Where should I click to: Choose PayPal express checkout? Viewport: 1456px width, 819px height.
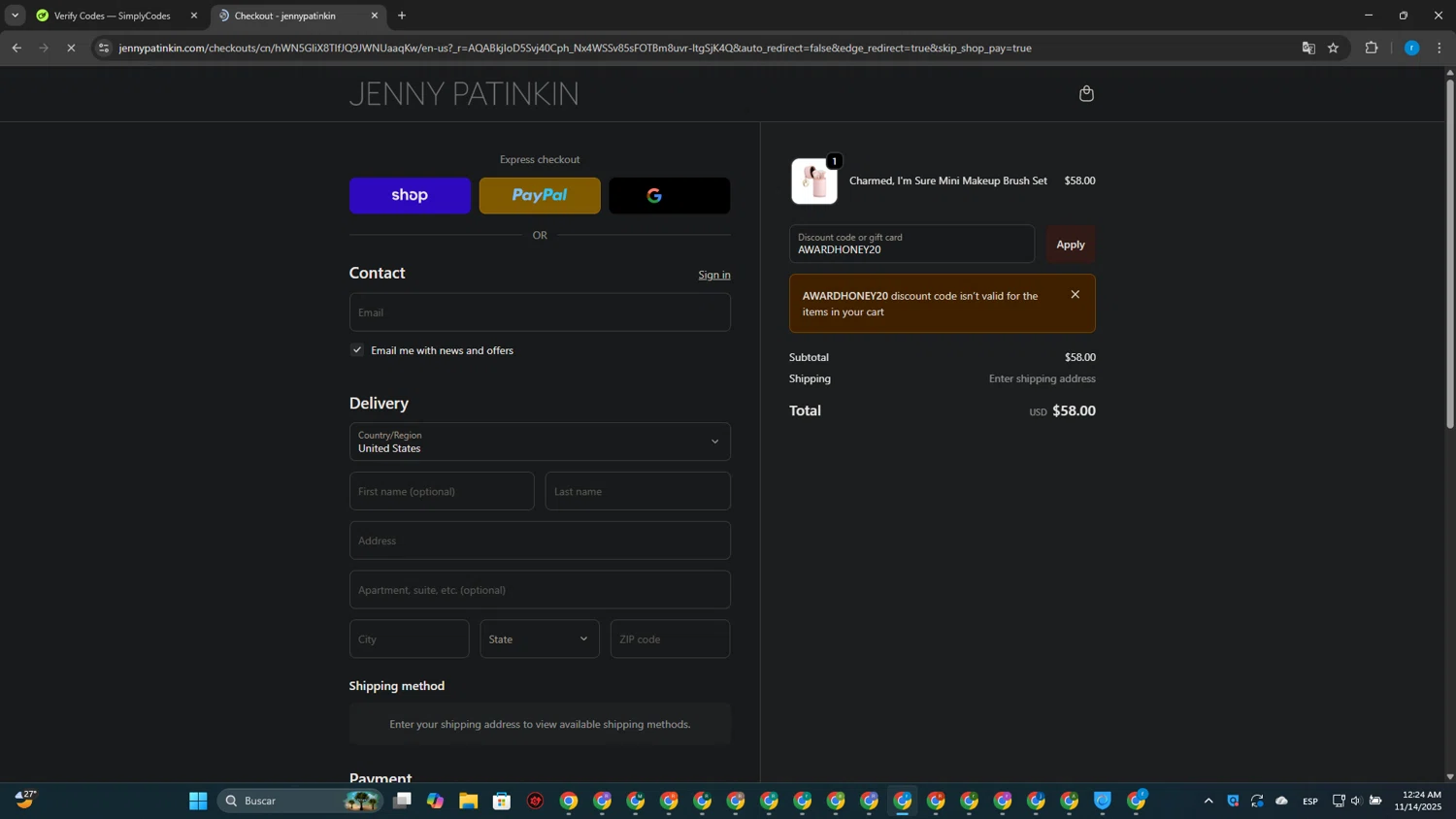(540, 195)
